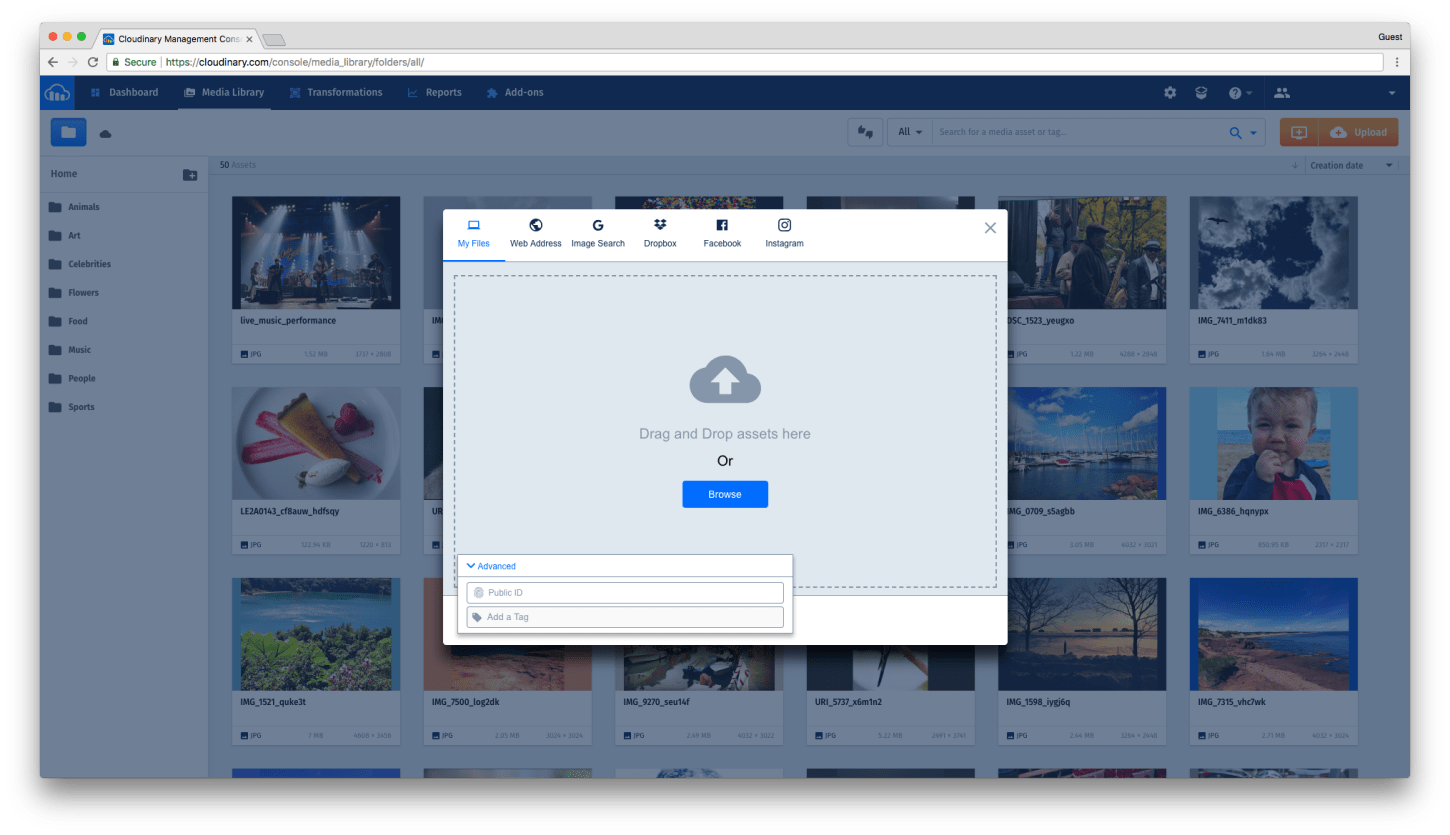Click the Cloudinary logo in the header

point(58,92)
